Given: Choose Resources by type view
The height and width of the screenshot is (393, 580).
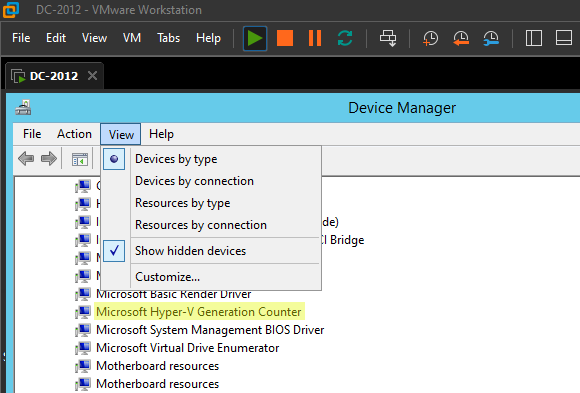Looking at the screenshot, I should (211, 203).
